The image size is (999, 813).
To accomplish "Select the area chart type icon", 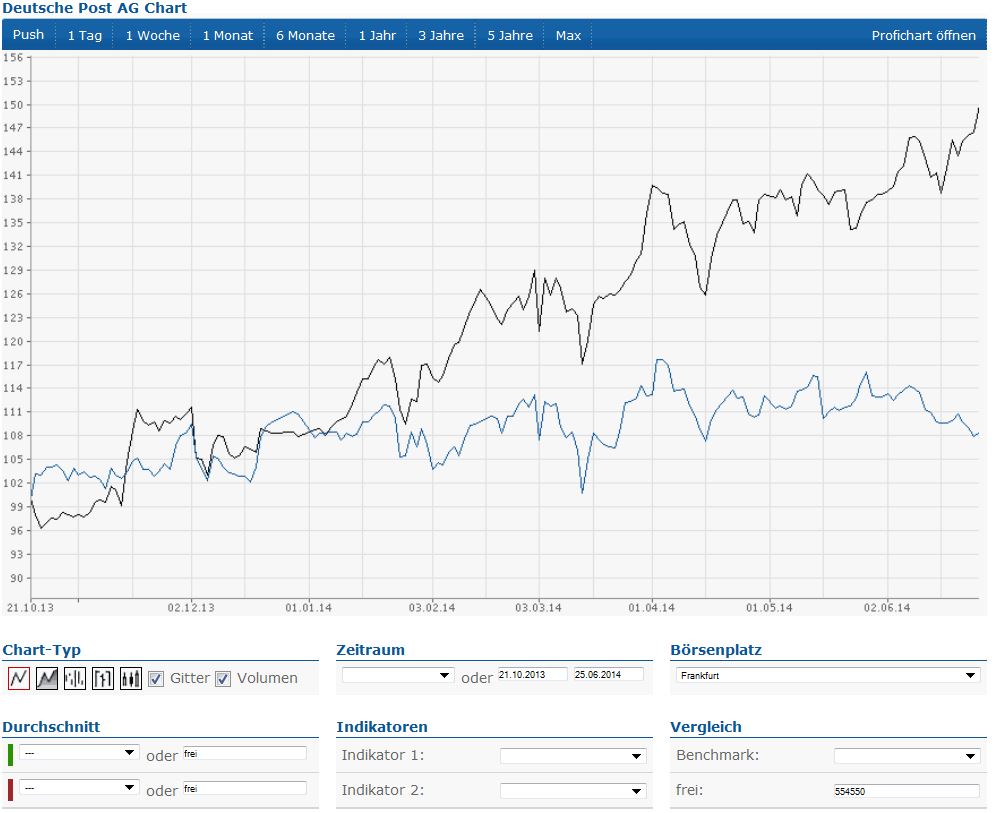I will [47, 678].
